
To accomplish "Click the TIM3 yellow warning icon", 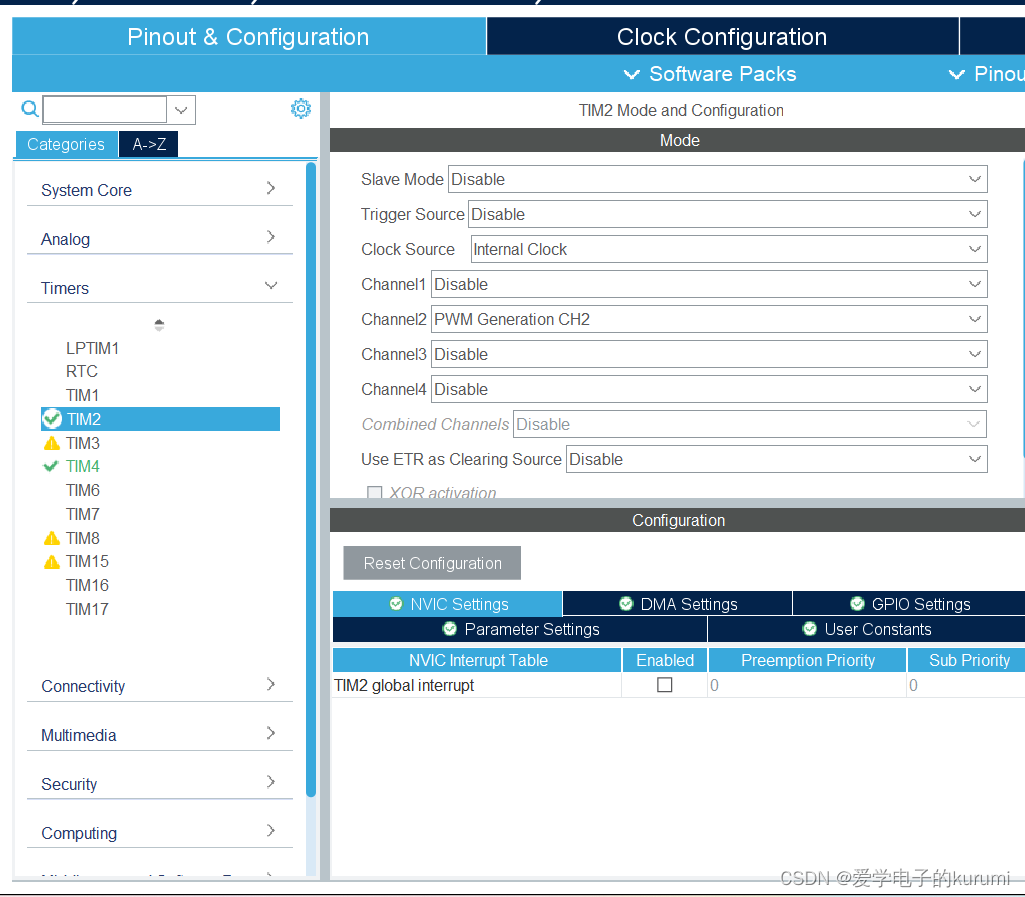I will coord(52,443).
